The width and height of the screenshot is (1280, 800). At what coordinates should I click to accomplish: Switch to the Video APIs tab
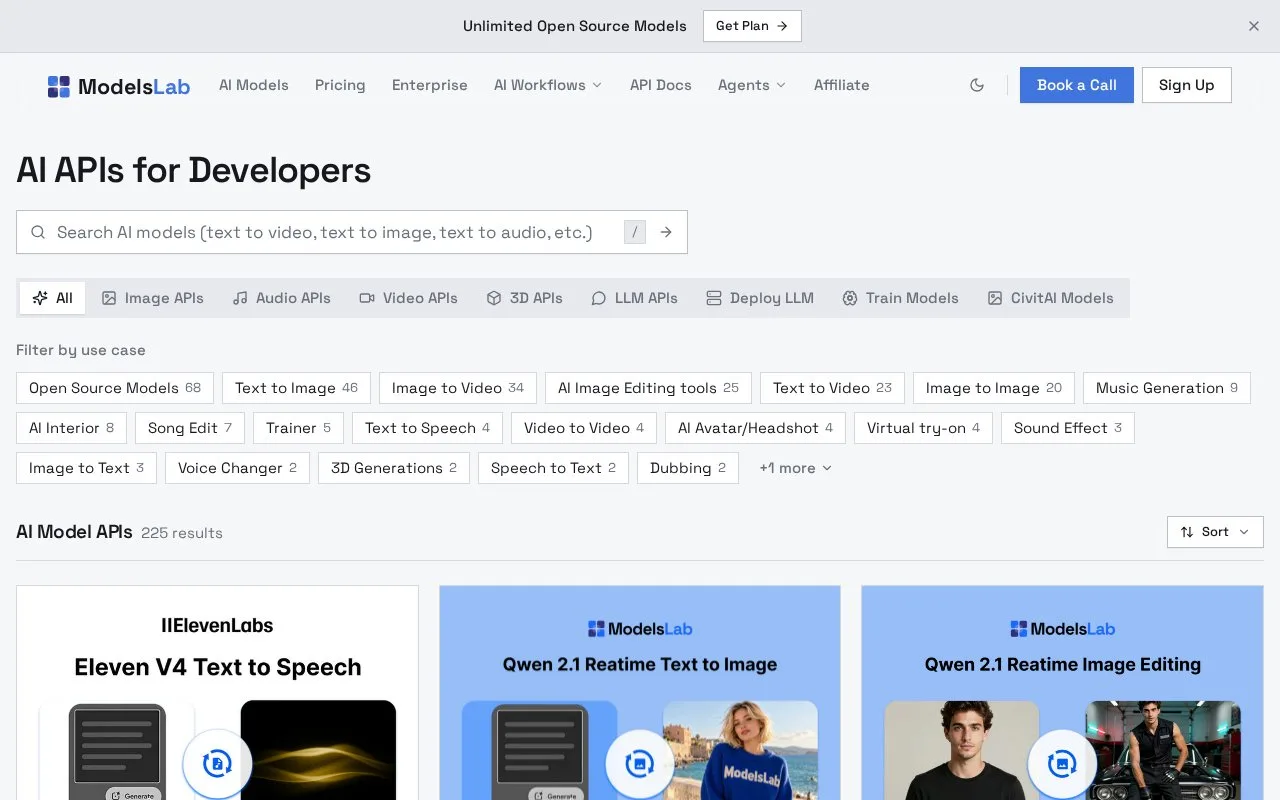click(409, 298)
